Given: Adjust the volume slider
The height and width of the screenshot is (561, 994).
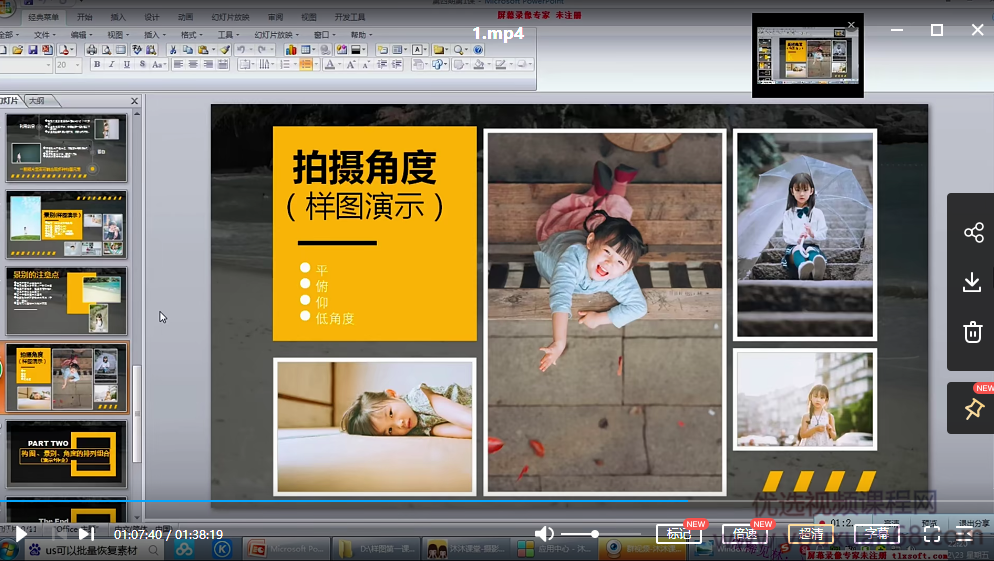Looking at the screenshot, I should click(x=595, y=534).
